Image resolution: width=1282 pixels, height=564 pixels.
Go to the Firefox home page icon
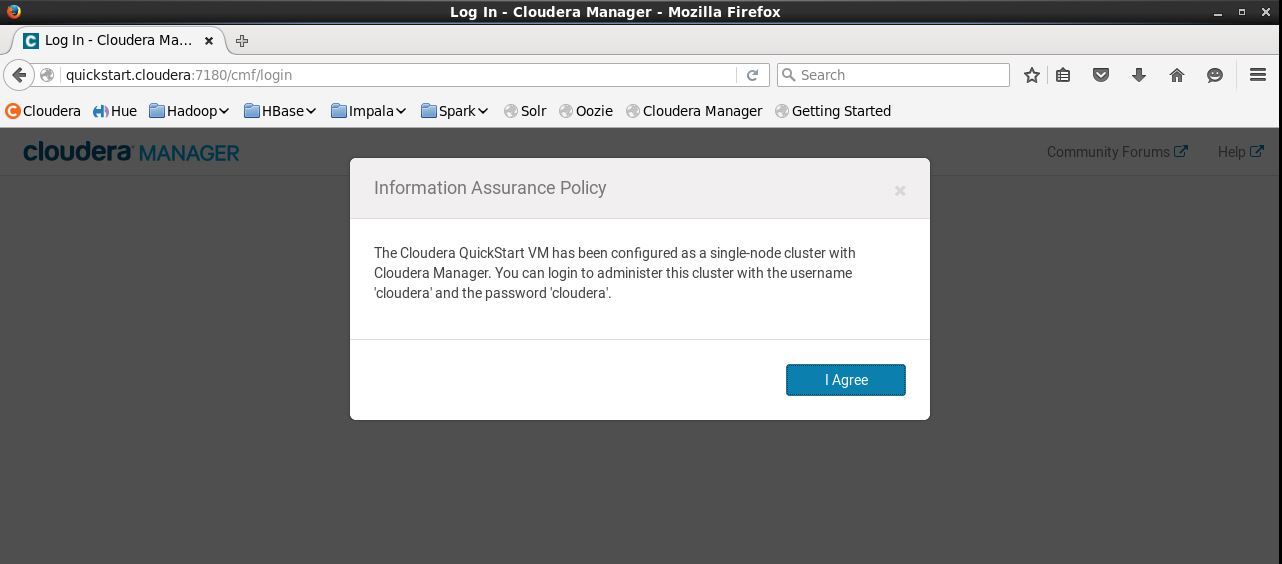(x=1177, y=75)
